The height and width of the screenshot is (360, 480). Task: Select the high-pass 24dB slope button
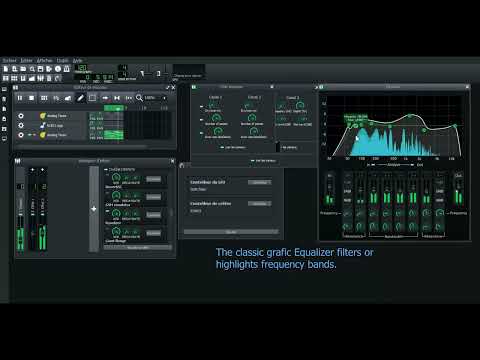click(x=347, y=191)
